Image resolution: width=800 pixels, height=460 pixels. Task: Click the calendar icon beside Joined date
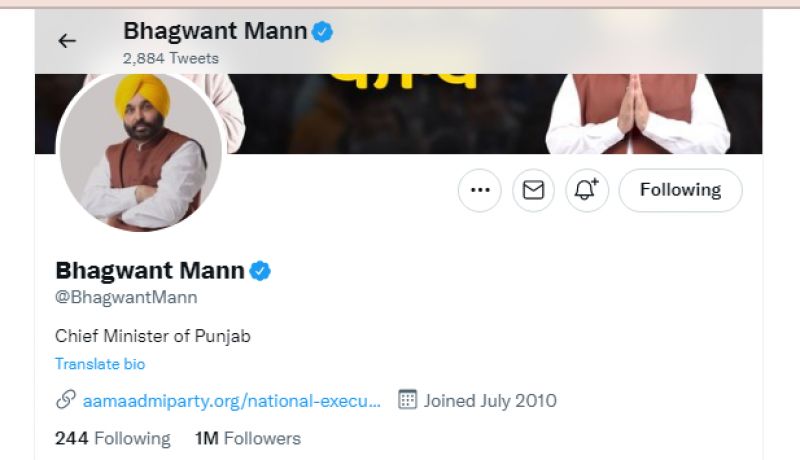point(407,400)
